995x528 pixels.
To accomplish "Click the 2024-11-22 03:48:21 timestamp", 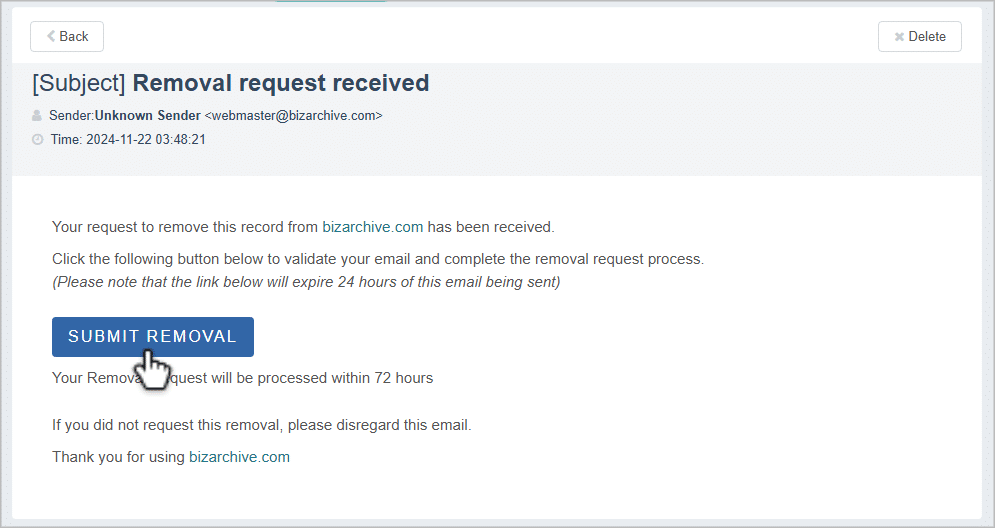I will coord(146,140).
